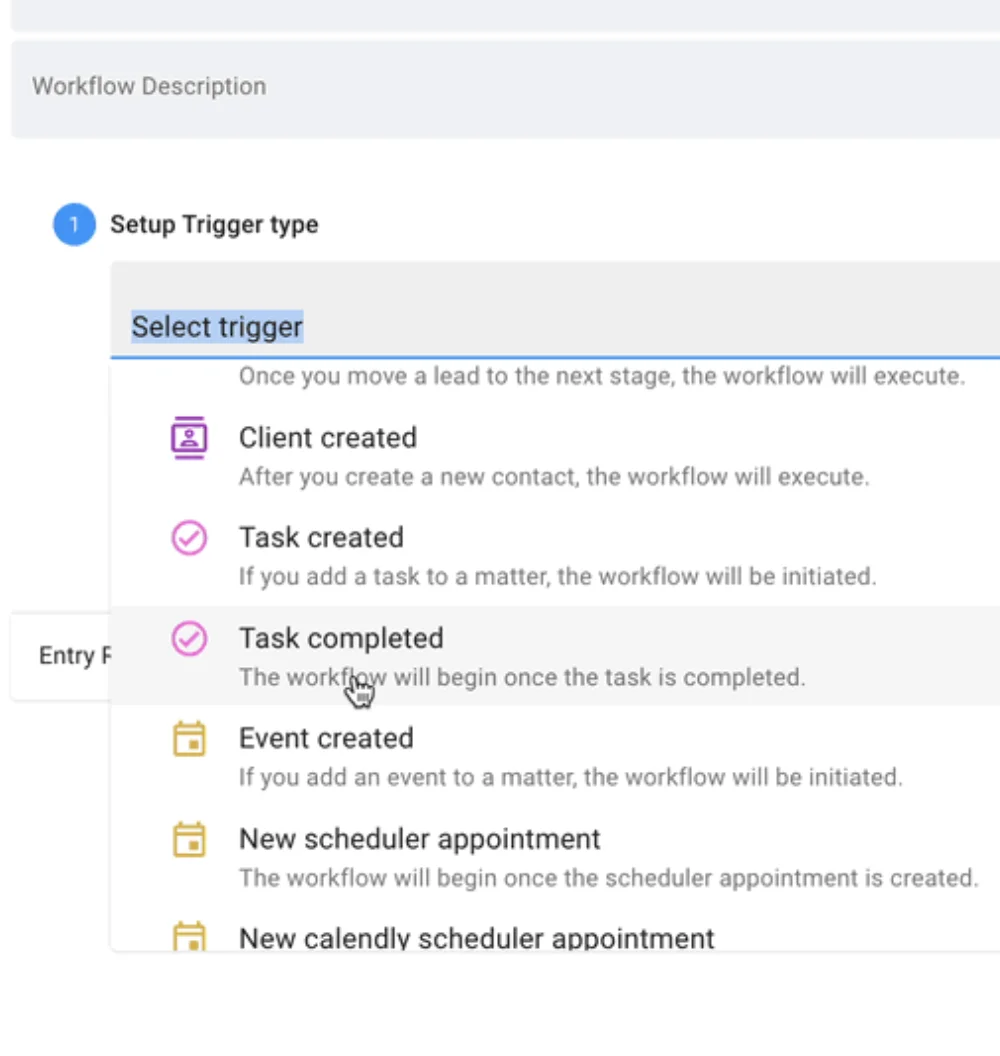Choose the Client created trigger option

pyautogui.click(x=328, y=438)
